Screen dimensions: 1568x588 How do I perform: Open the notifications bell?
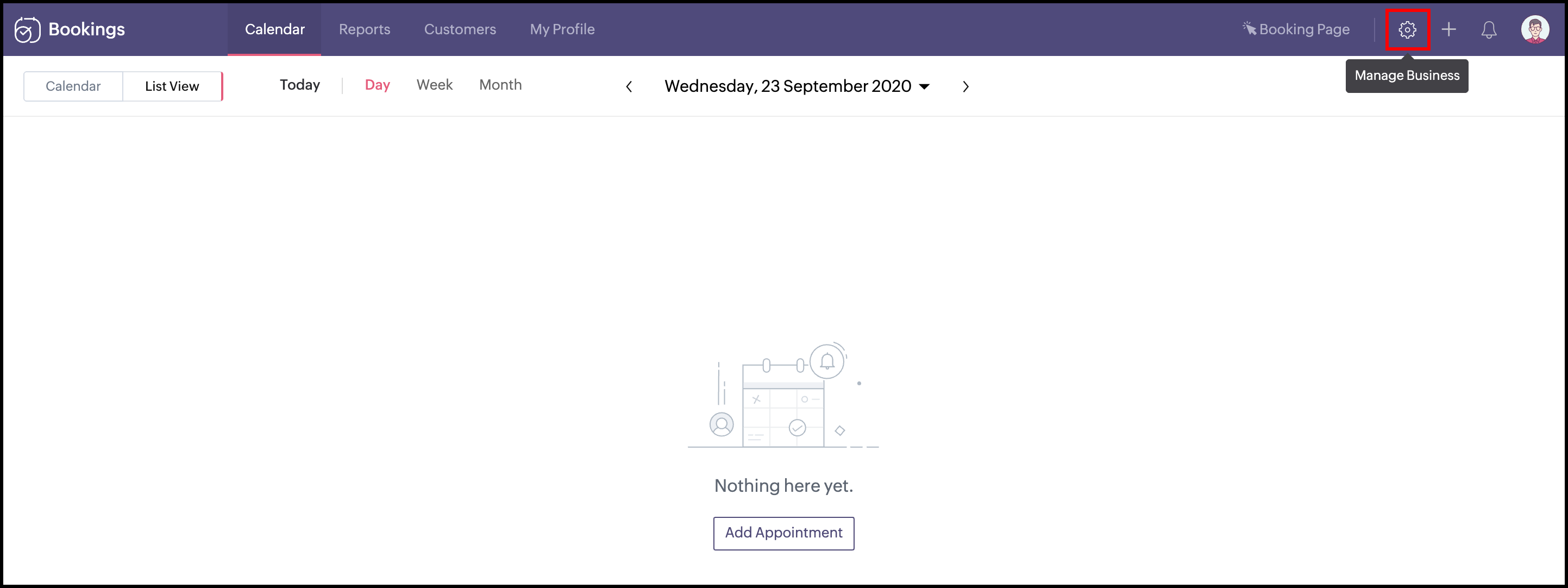pyautogui.click(x=1488, y=29)
